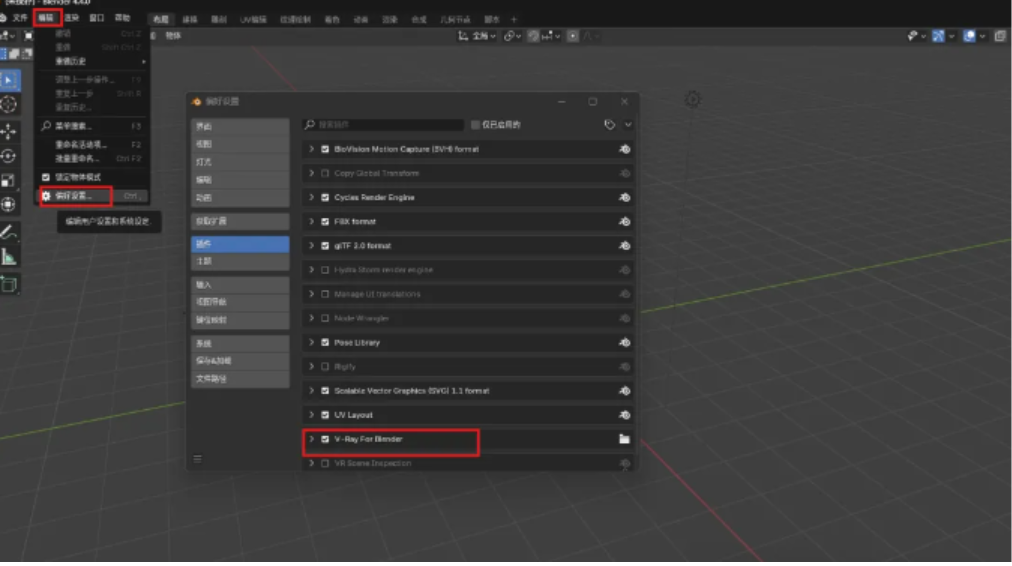Add a new workspace with the plus tab

pos(514,20)
